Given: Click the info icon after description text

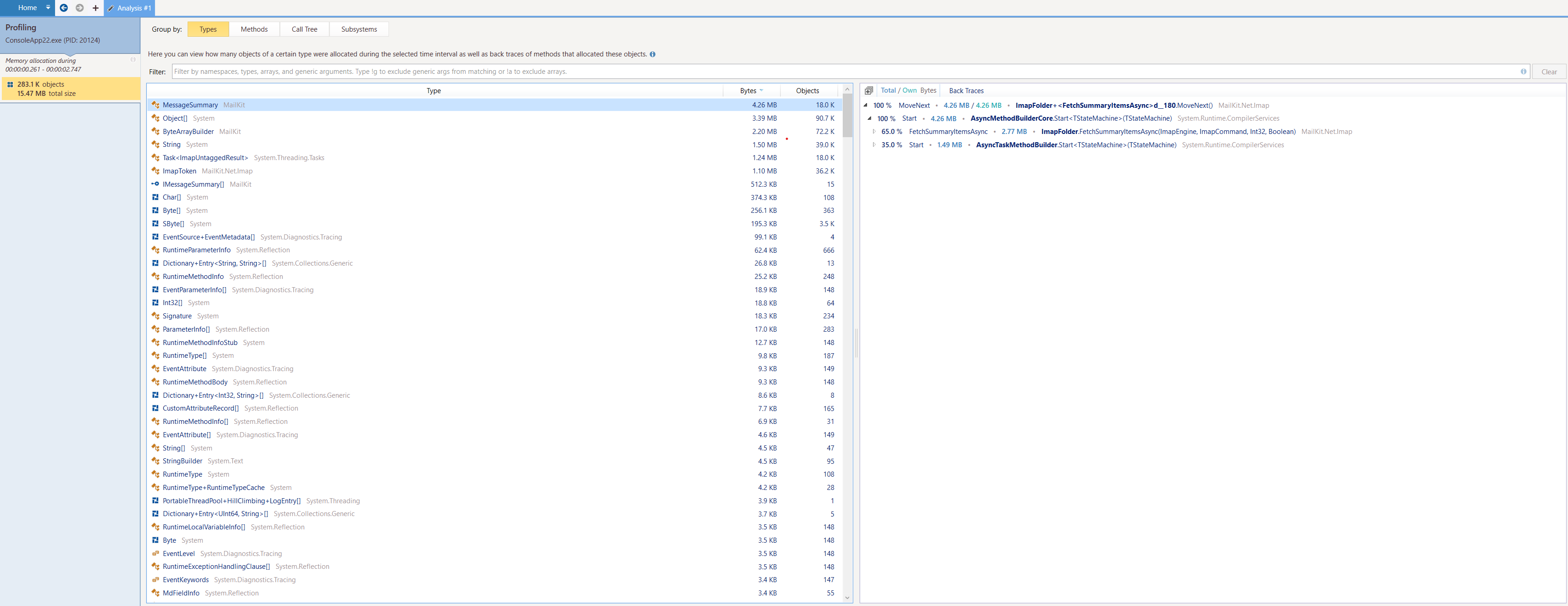Looking at the screenshot, I should coord(652,54).
